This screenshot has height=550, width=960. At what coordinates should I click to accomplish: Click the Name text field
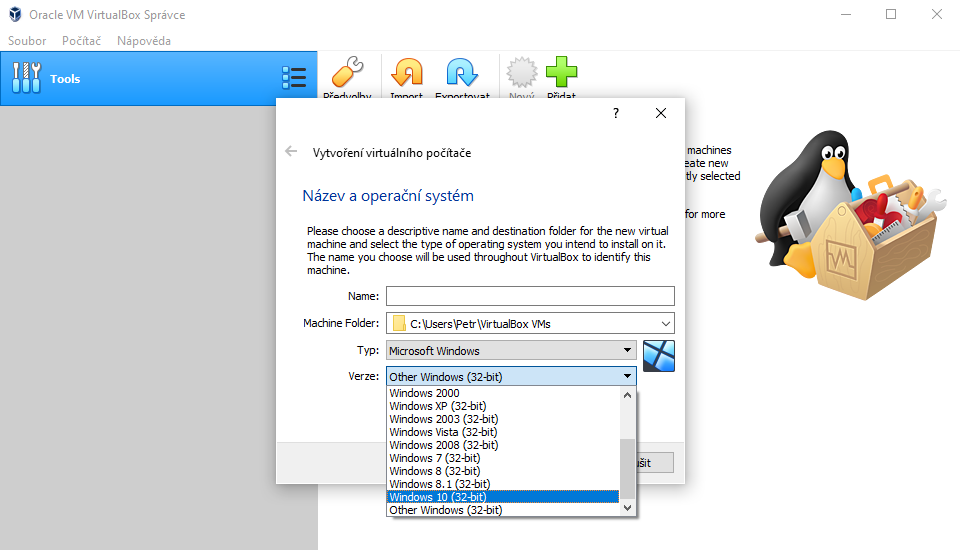(x=530, y=296)
